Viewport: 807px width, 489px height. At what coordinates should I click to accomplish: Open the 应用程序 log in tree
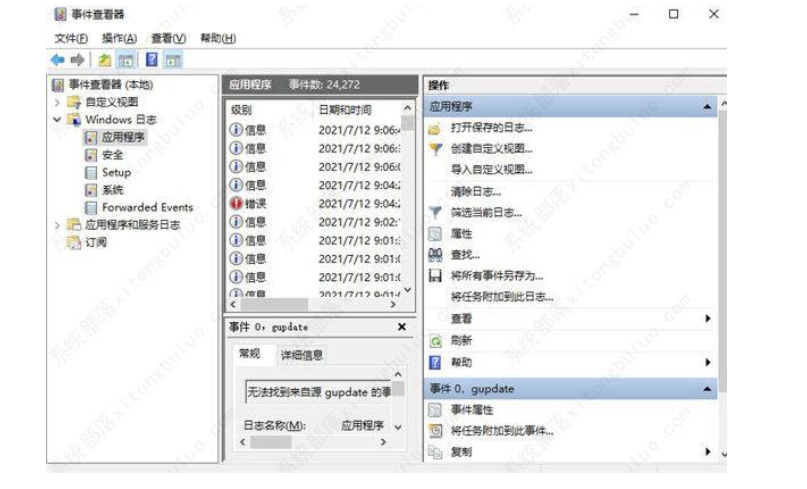pyautogui.click(x=123, y=137)
